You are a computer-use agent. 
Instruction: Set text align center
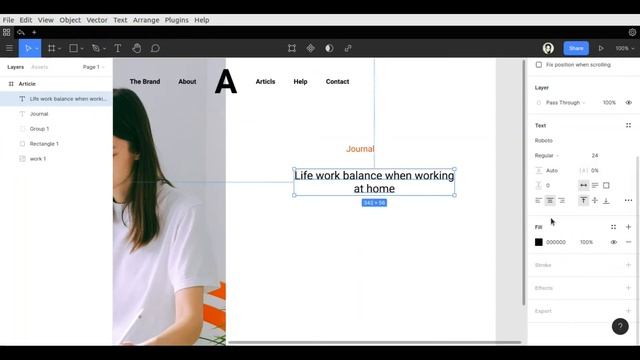(x=550, y=200)
